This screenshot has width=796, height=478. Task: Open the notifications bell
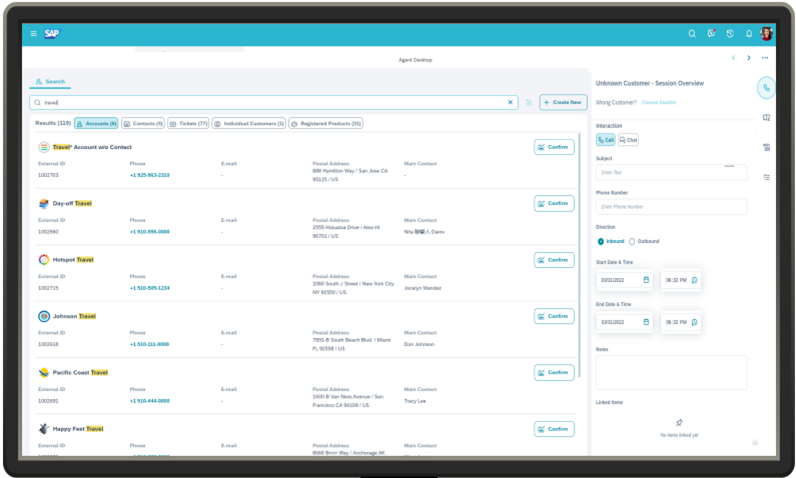coord(749,33)
